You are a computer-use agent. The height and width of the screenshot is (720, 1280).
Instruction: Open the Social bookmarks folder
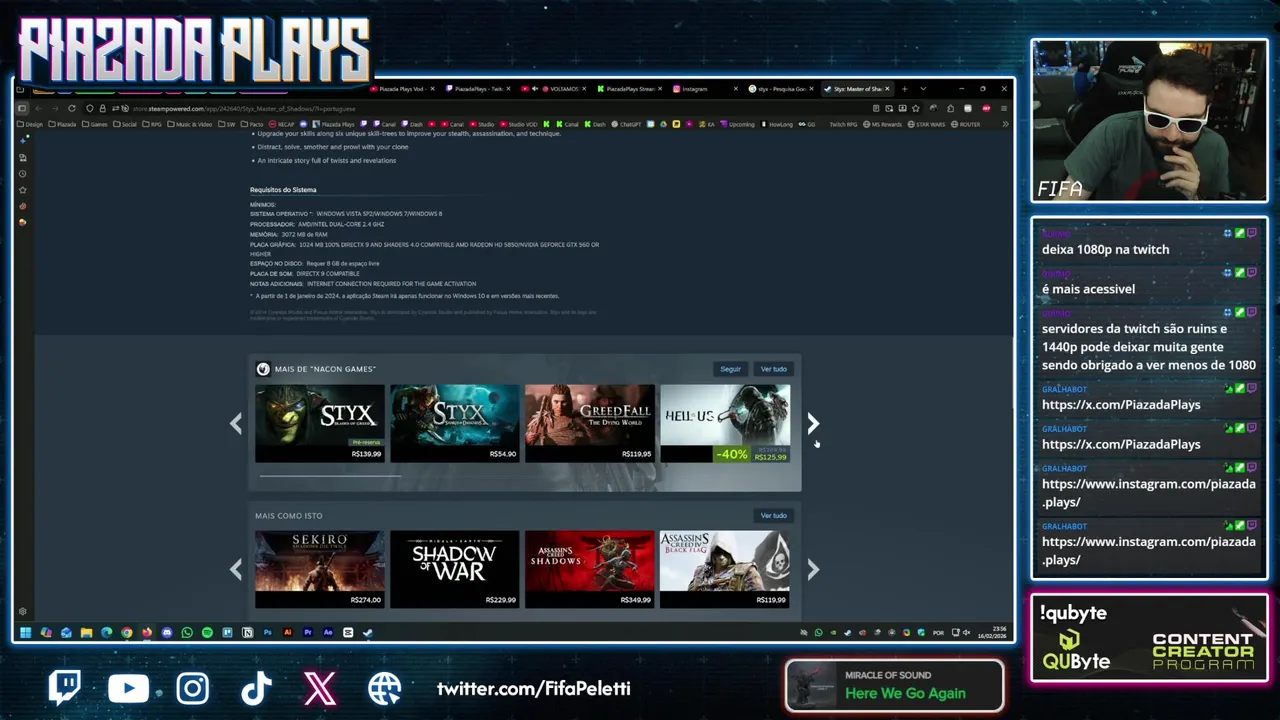(x=125, y=124)
